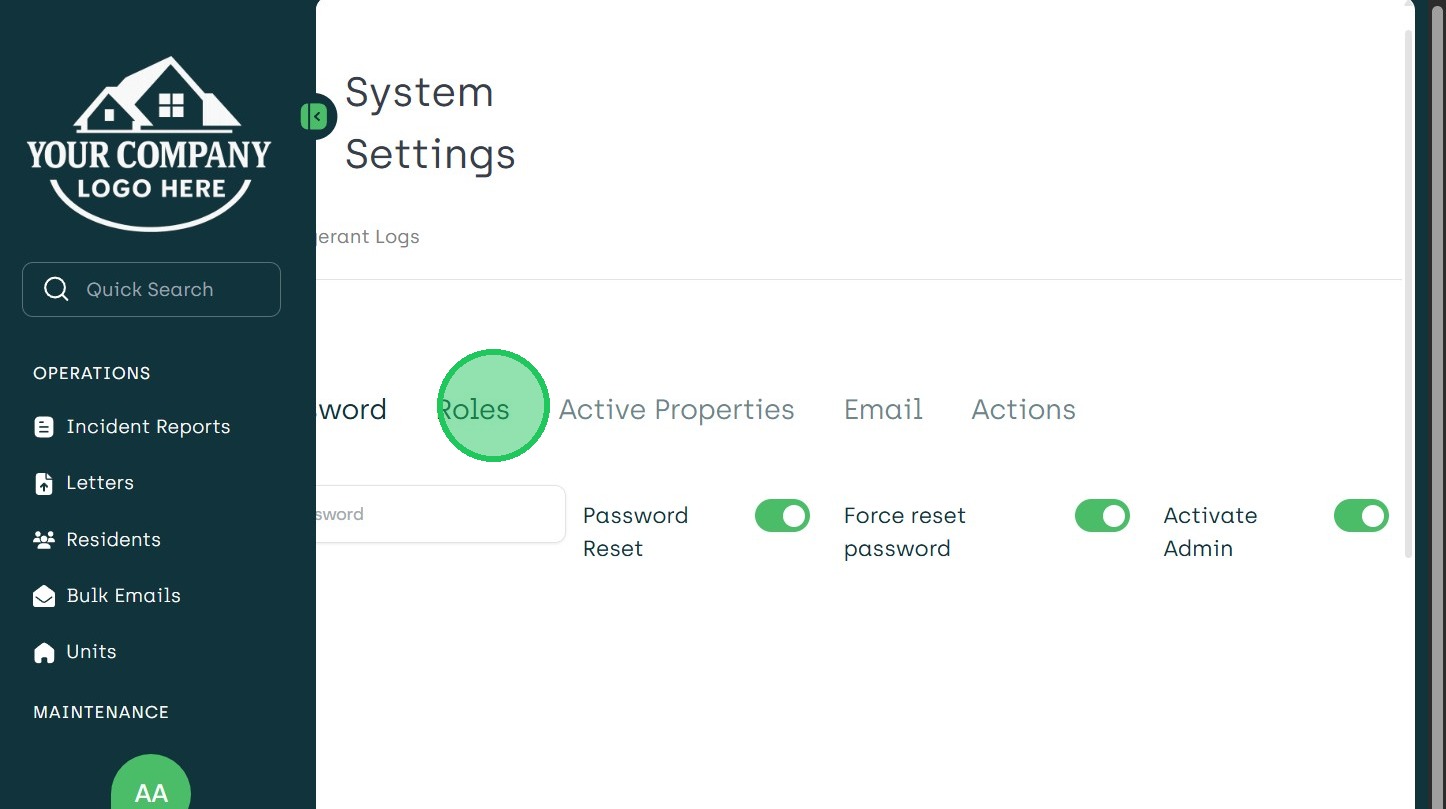Click the Letters file icon

44,483
